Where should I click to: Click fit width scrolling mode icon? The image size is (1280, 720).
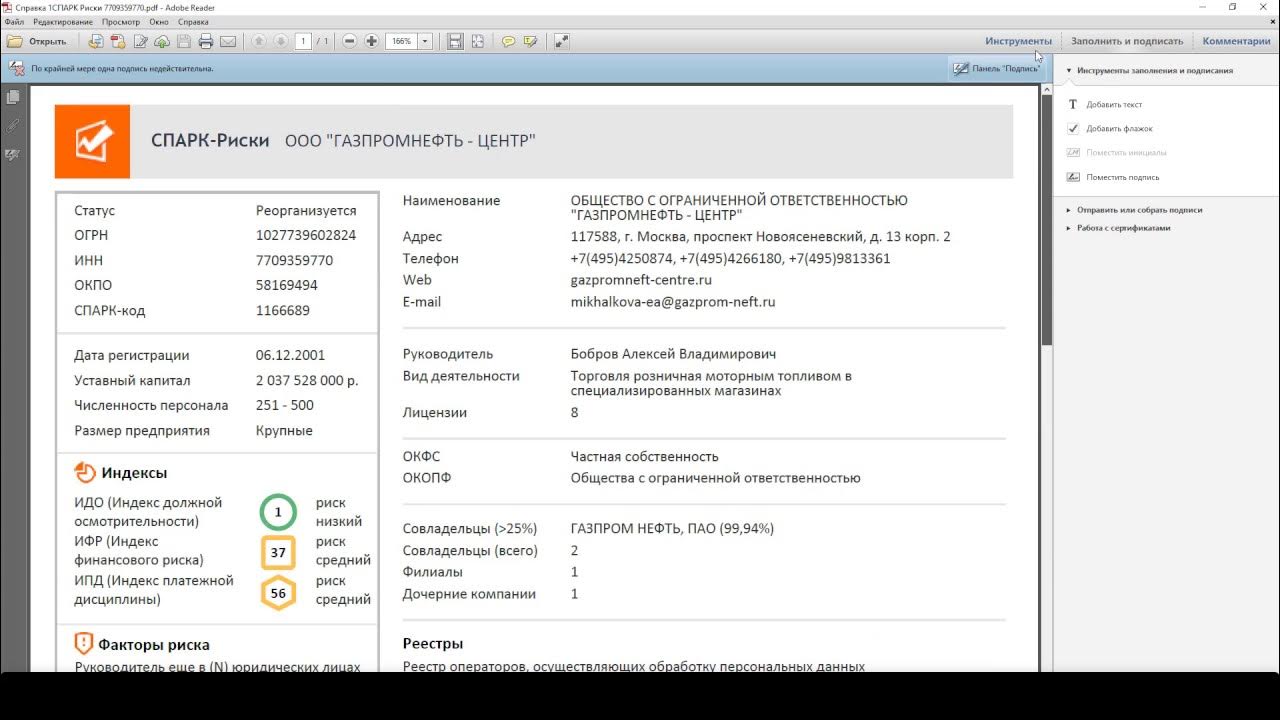[x=455, y=41]
